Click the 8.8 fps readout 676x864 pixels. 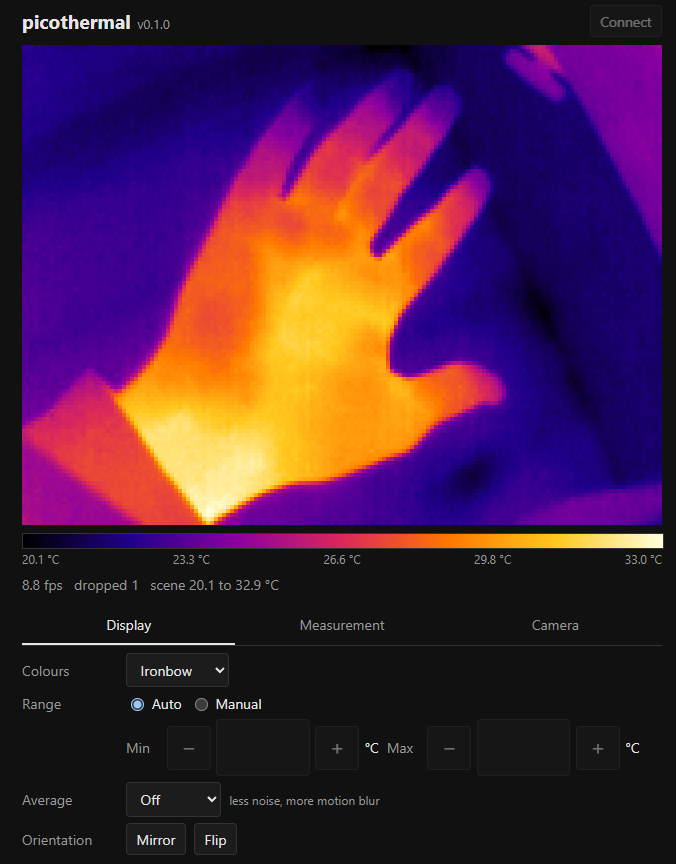[x=42, y=585]
